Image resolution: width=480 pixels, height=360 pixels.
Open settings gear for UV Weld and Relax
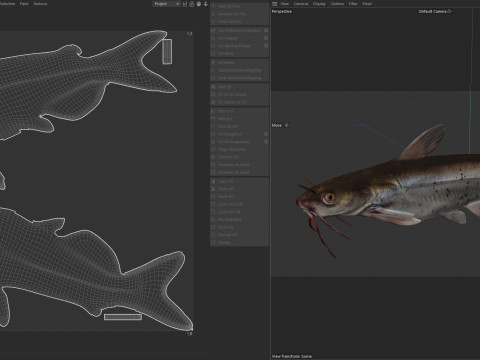[266, 46]
